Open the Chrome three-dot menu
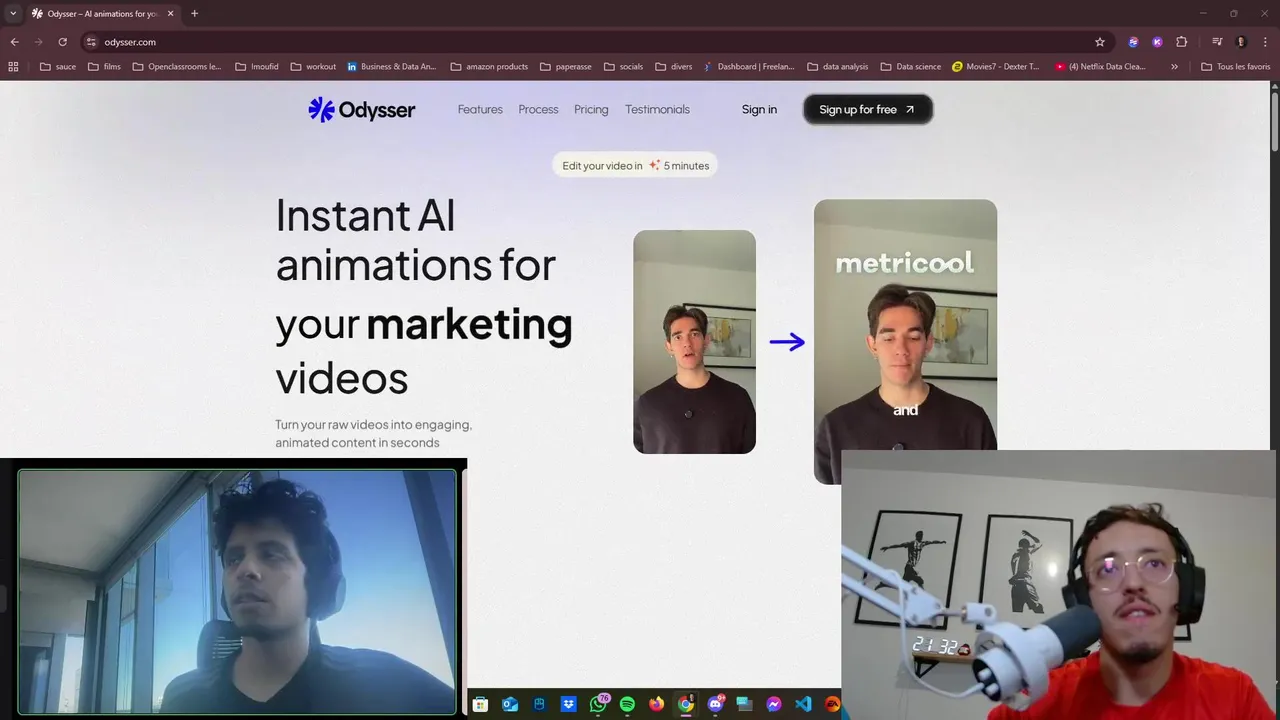 pos(1264,42)
